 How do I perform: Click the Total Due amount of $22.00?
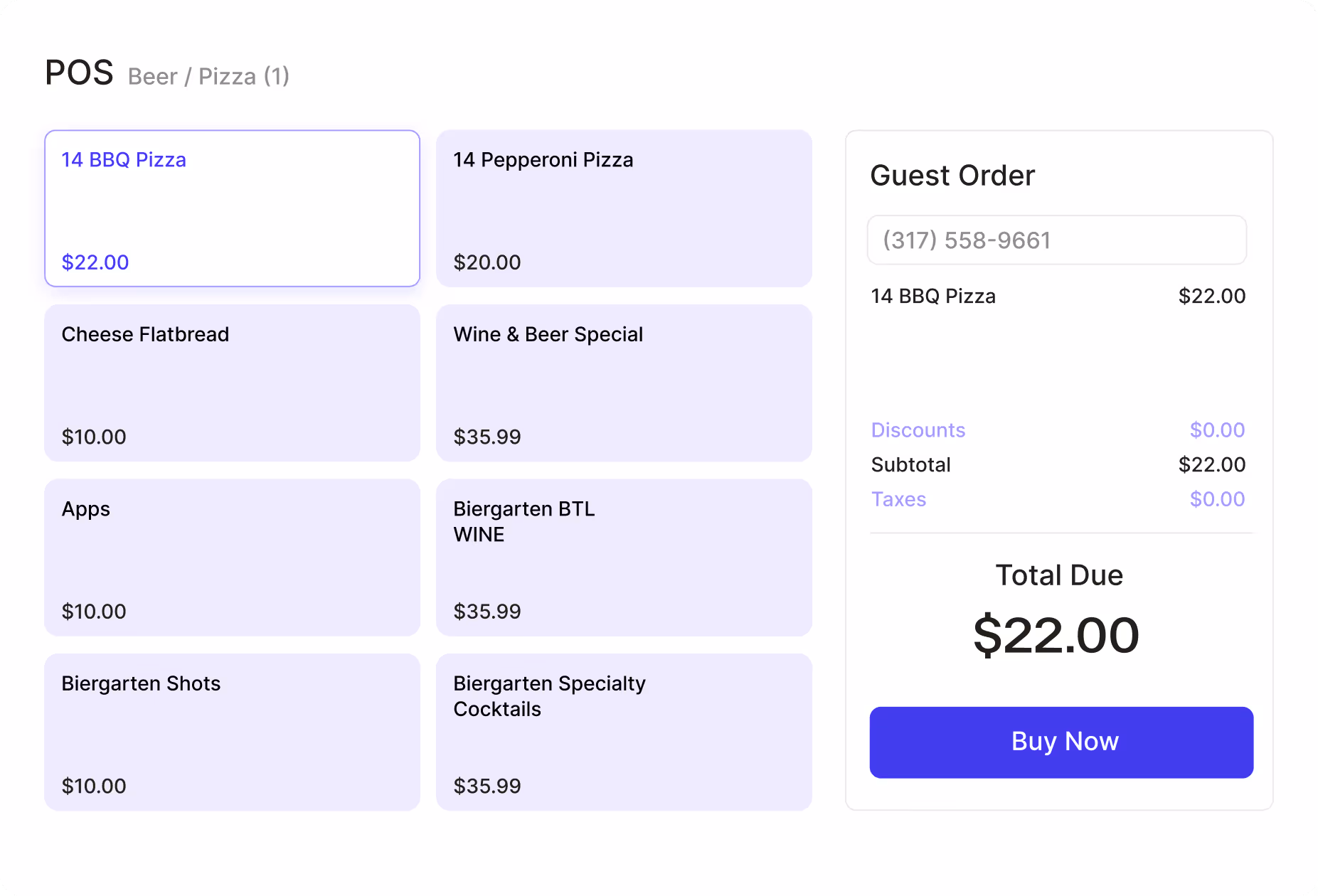1058,635
